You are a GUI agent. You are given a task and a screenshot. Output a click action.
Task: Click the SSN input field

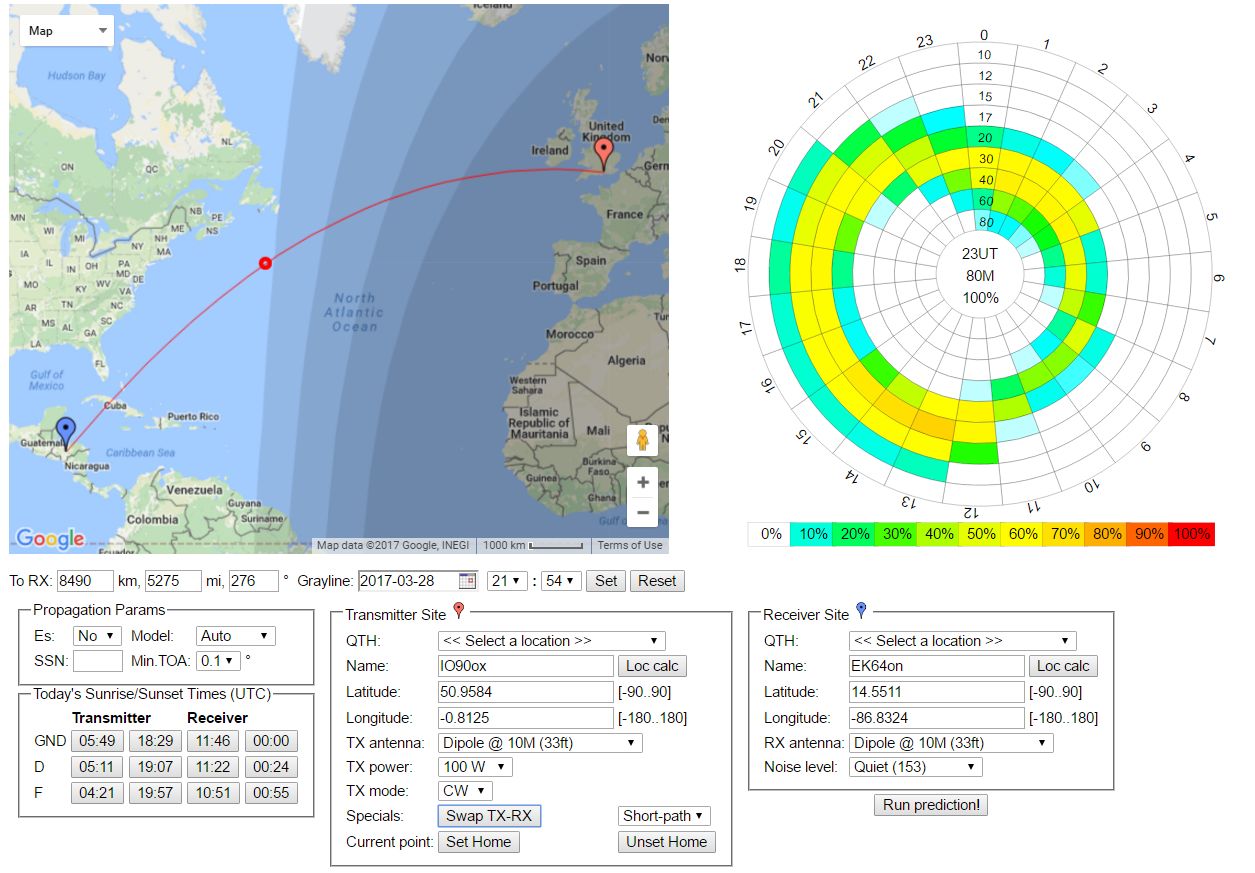(x=98, y=661)
